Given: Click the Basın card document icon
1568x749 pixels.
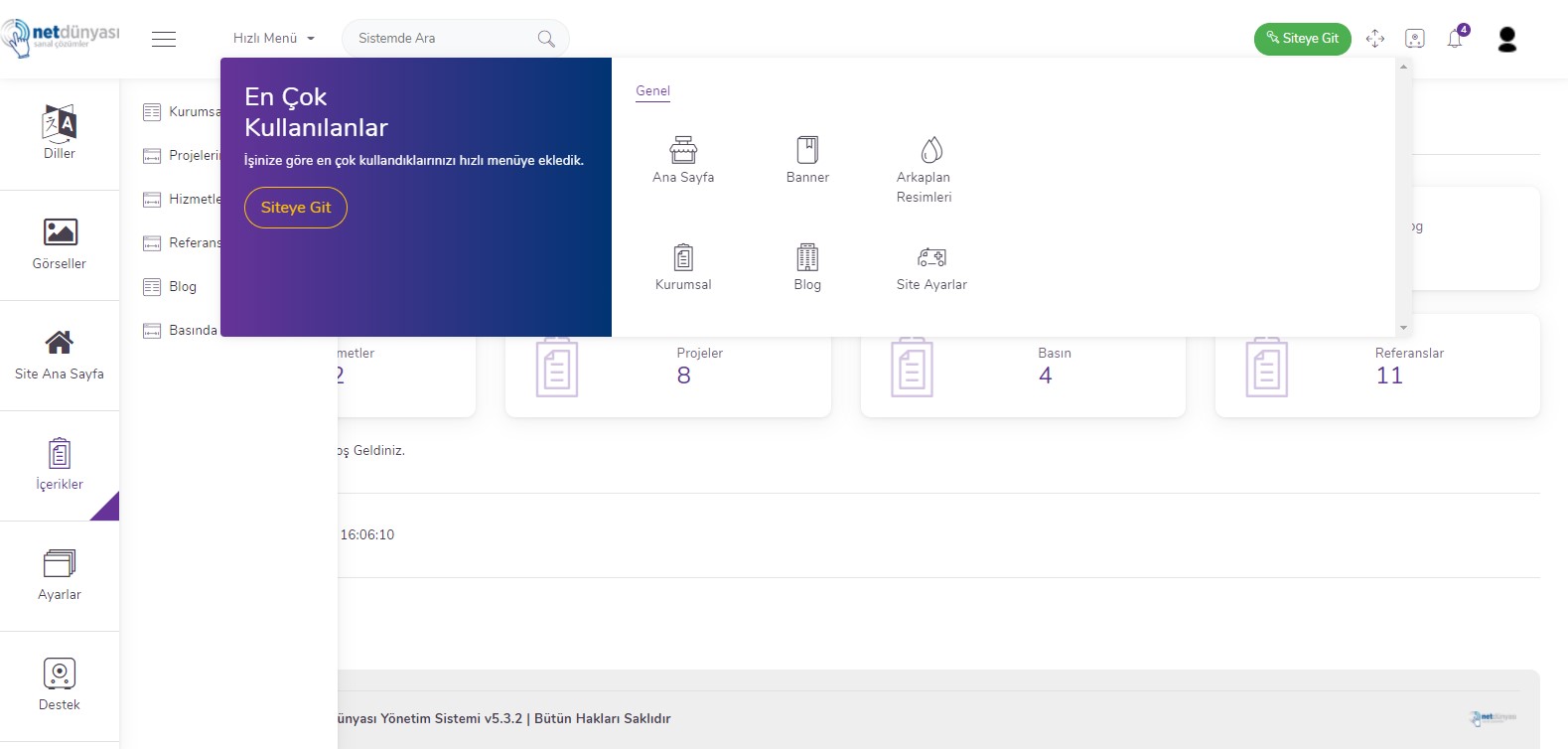Looking at the screenshot, I should point(912,368).
